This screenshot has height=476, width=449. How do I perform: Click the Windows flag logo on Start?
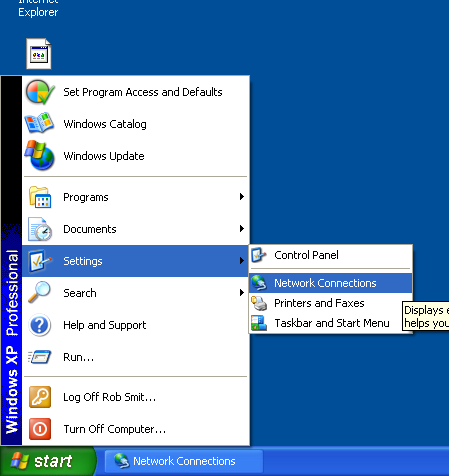[x=19, y=461]
